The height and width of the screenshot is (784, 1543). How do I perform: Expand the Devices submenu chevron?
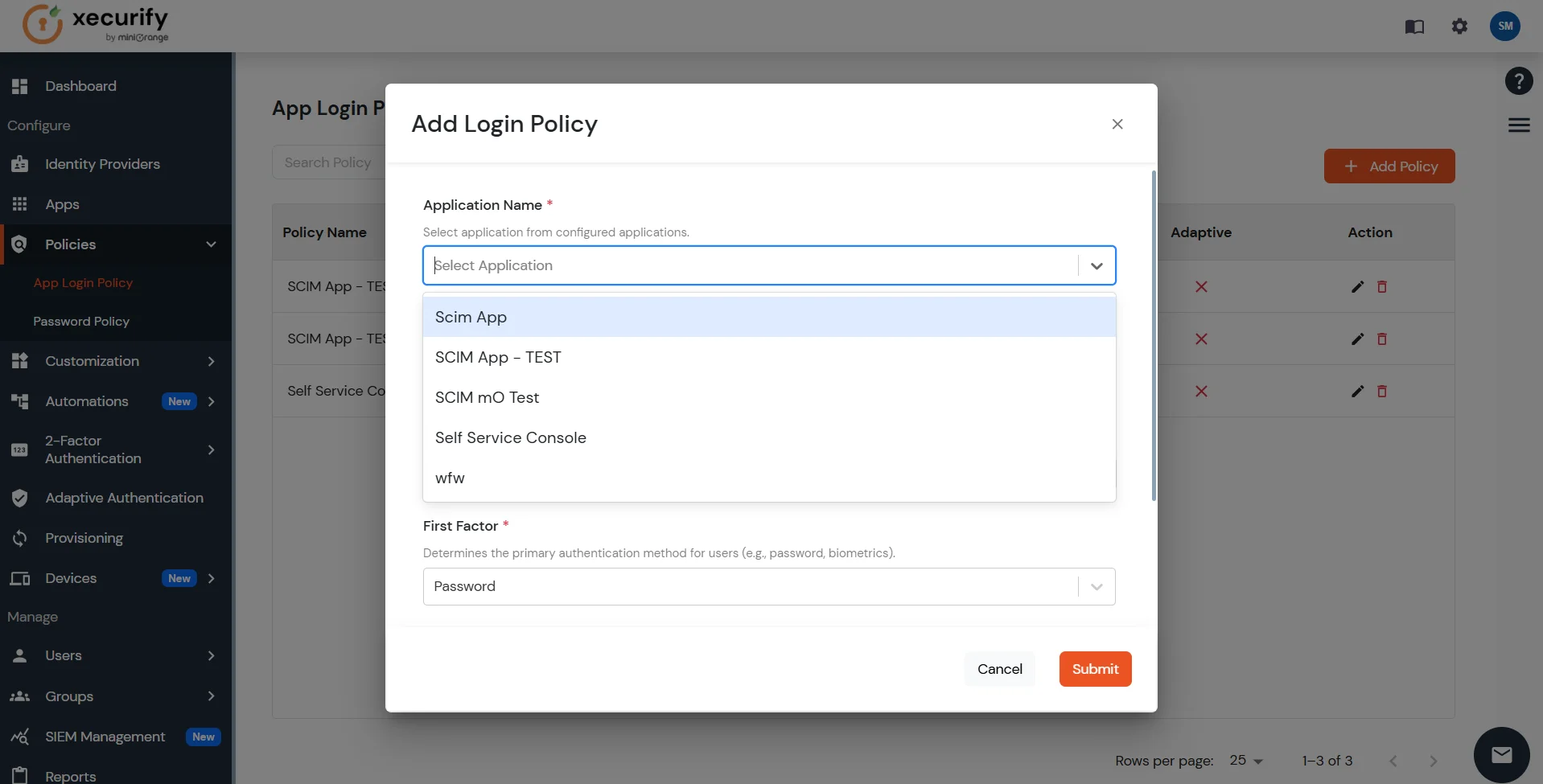[x=211, y=578]
